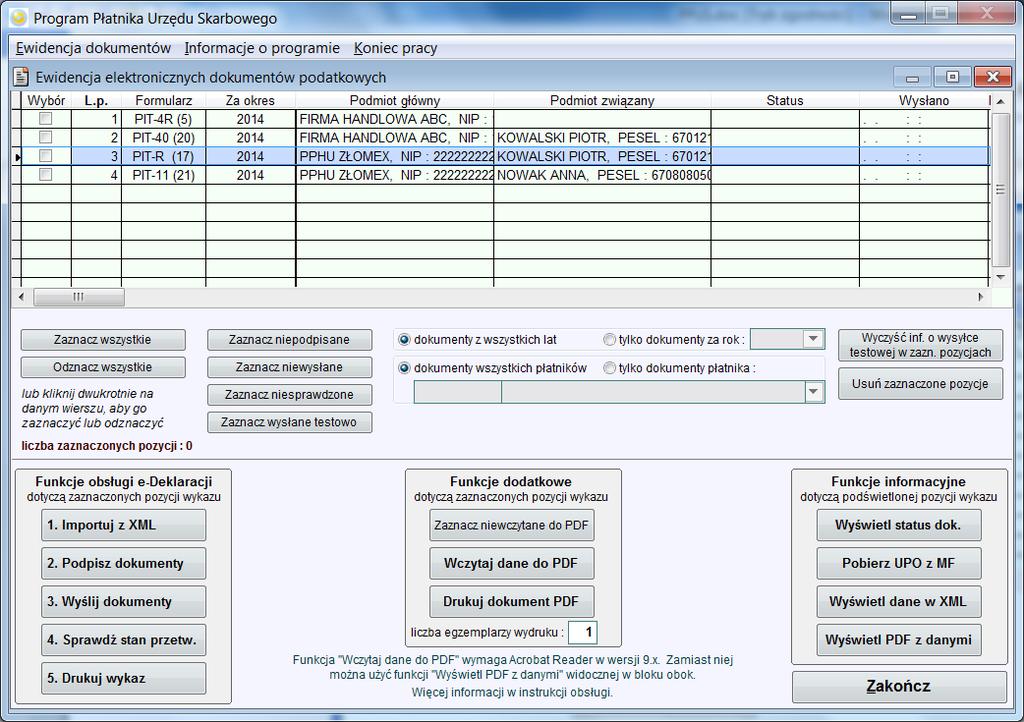Click the table's vertical scroll down arrow

(x=1000, y=277)
